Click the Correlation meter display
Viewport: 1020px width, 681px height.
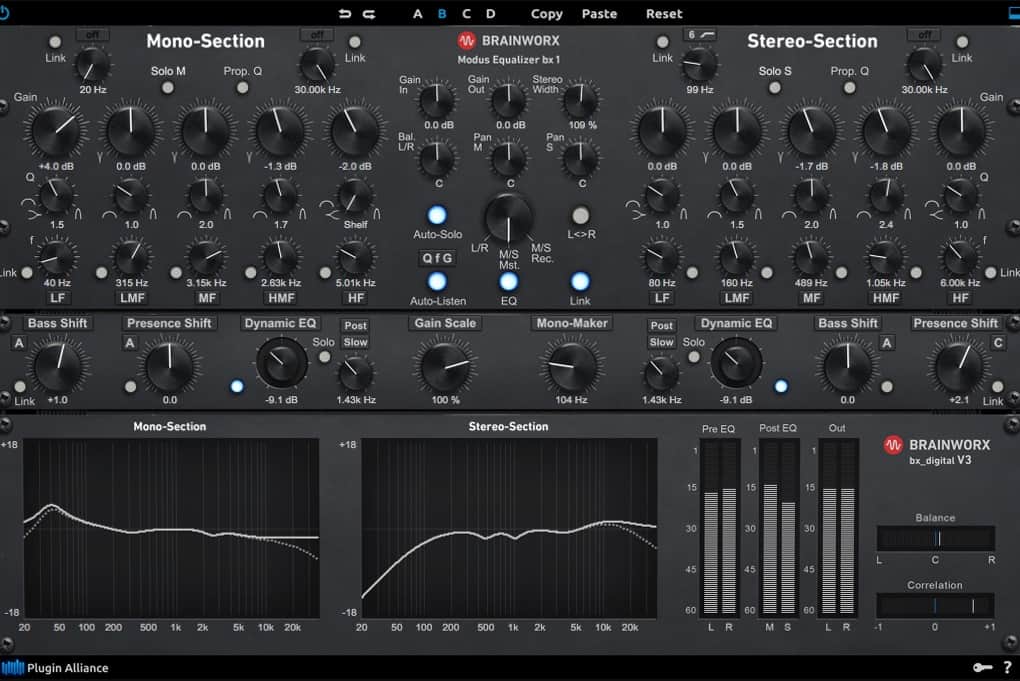click(935, 606)
